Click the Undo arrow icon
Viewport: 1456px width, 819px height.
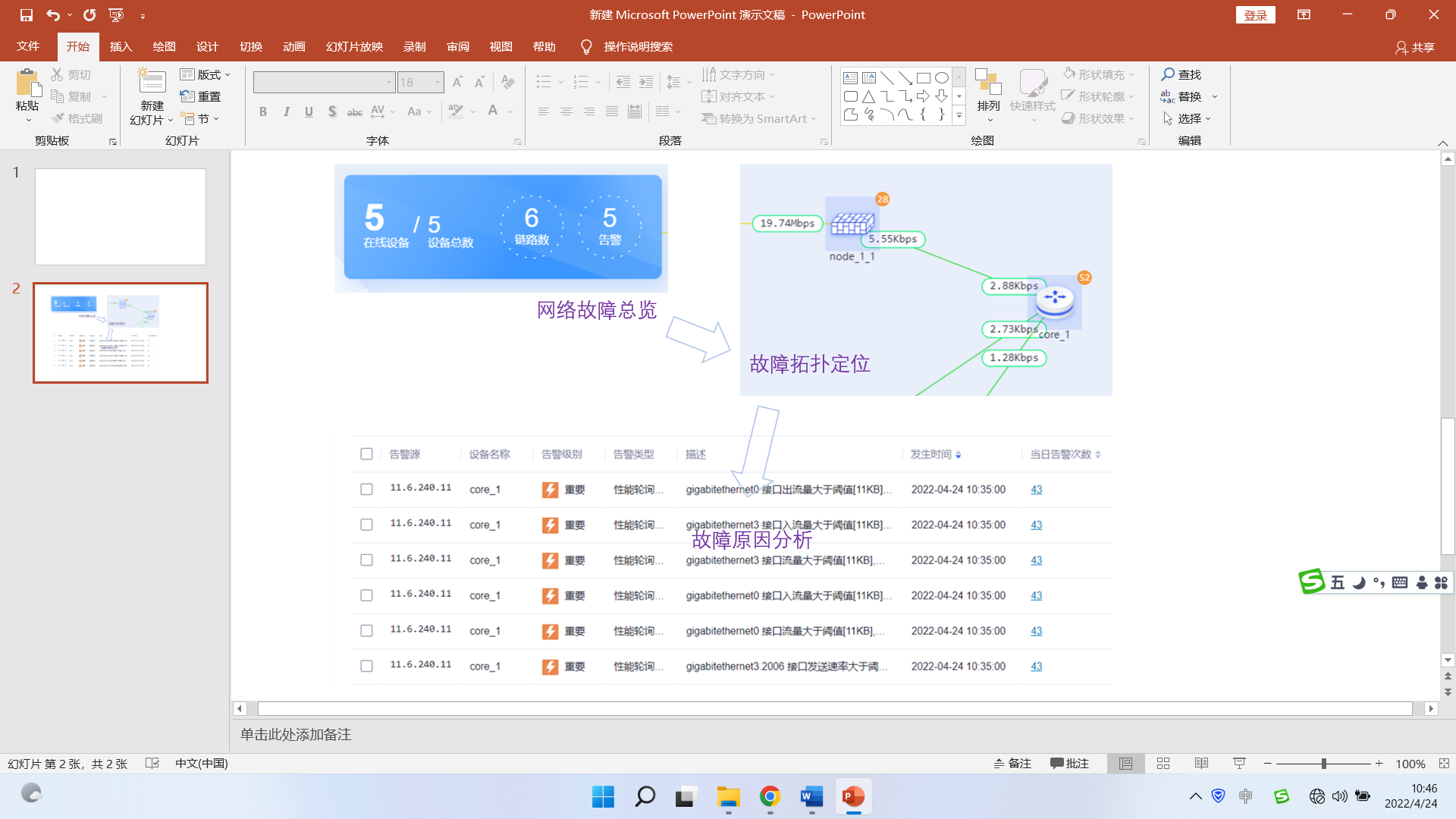(52, 14)
